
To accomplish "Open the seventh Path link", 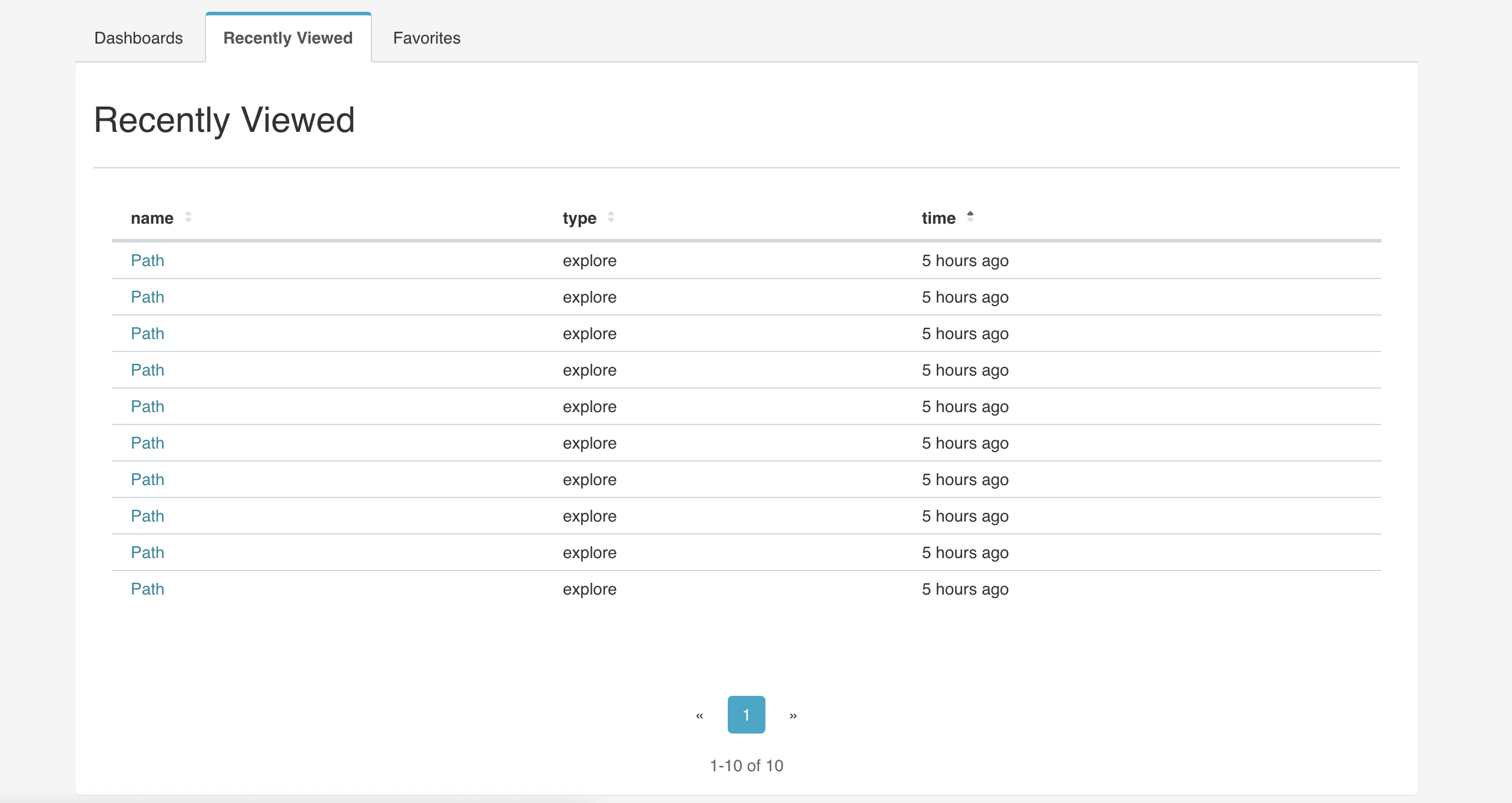I will [x=147, y=480].
